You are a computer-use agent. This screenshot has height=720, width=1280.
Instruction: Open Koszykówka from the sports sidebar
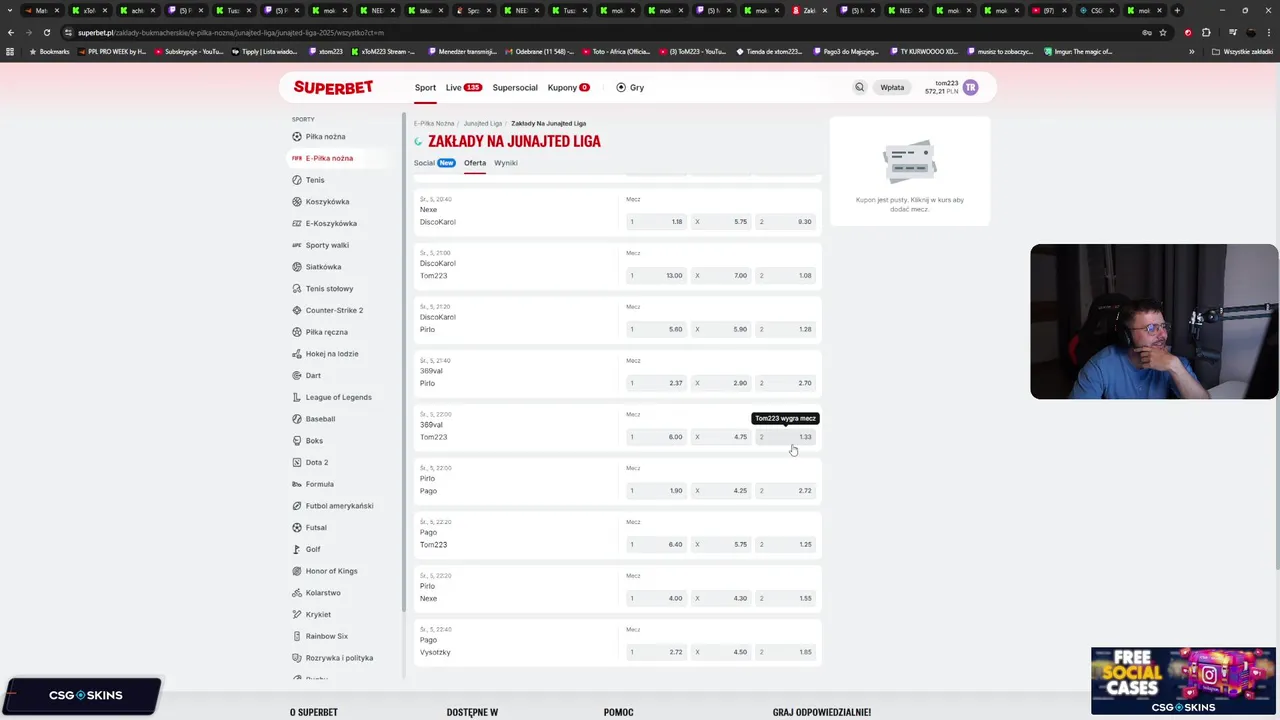pos(327,201)
